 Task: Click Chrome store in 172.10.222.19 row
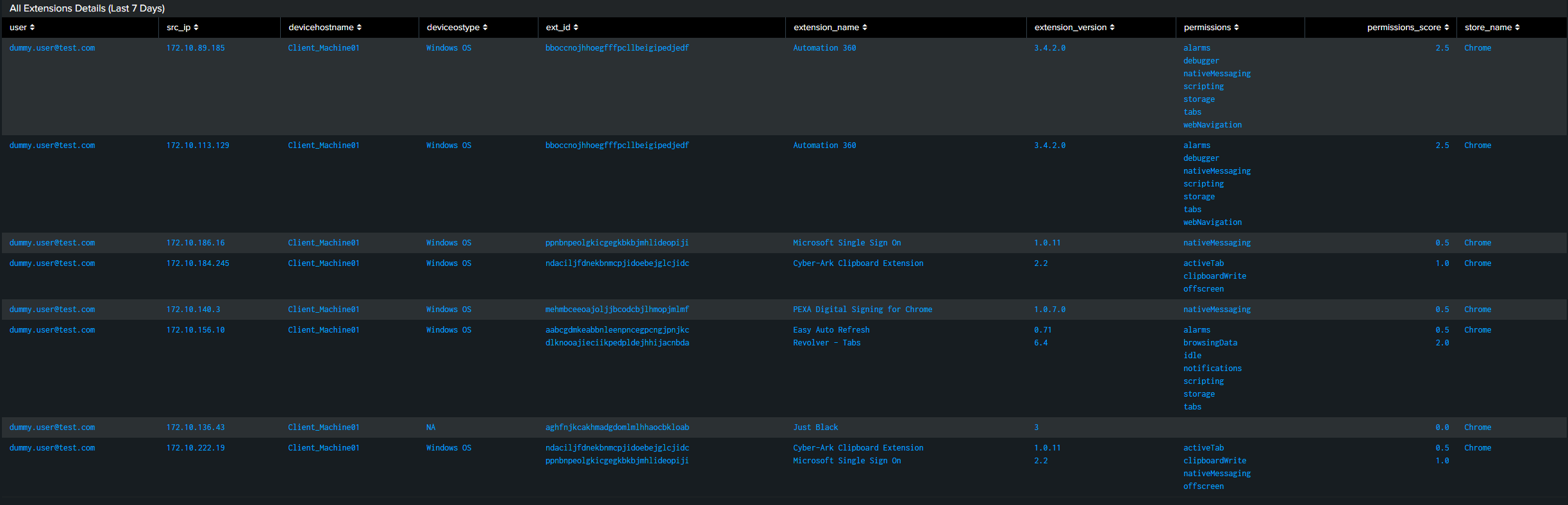click(x=1478, y=448)
